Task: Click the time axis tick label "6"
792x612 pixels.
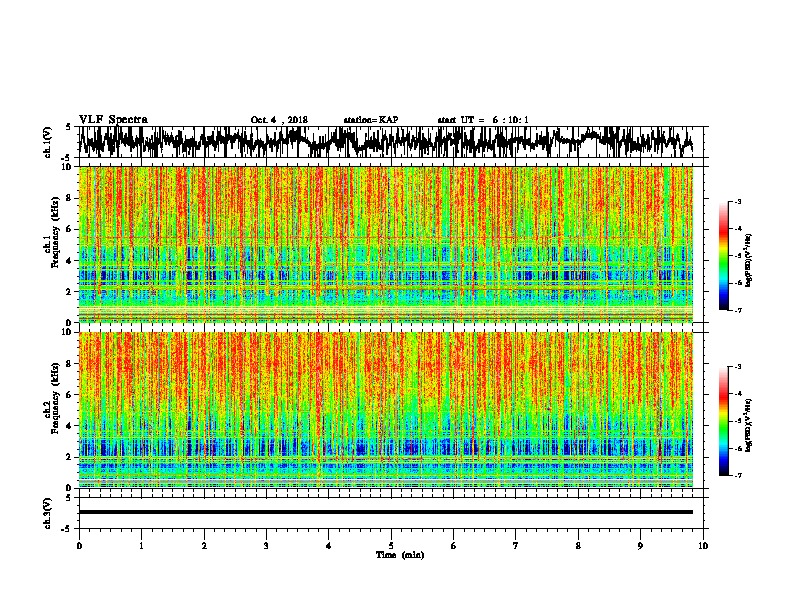Action: point(454,546)
